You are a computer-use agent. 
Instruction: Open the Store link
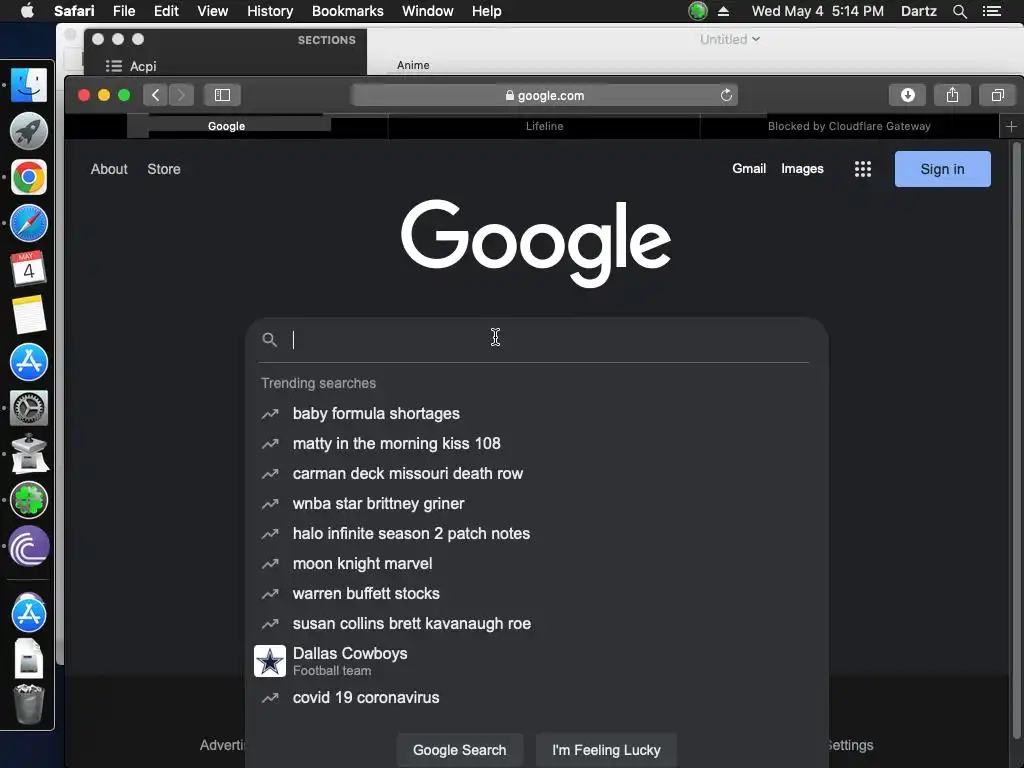(x=164, y=169)
